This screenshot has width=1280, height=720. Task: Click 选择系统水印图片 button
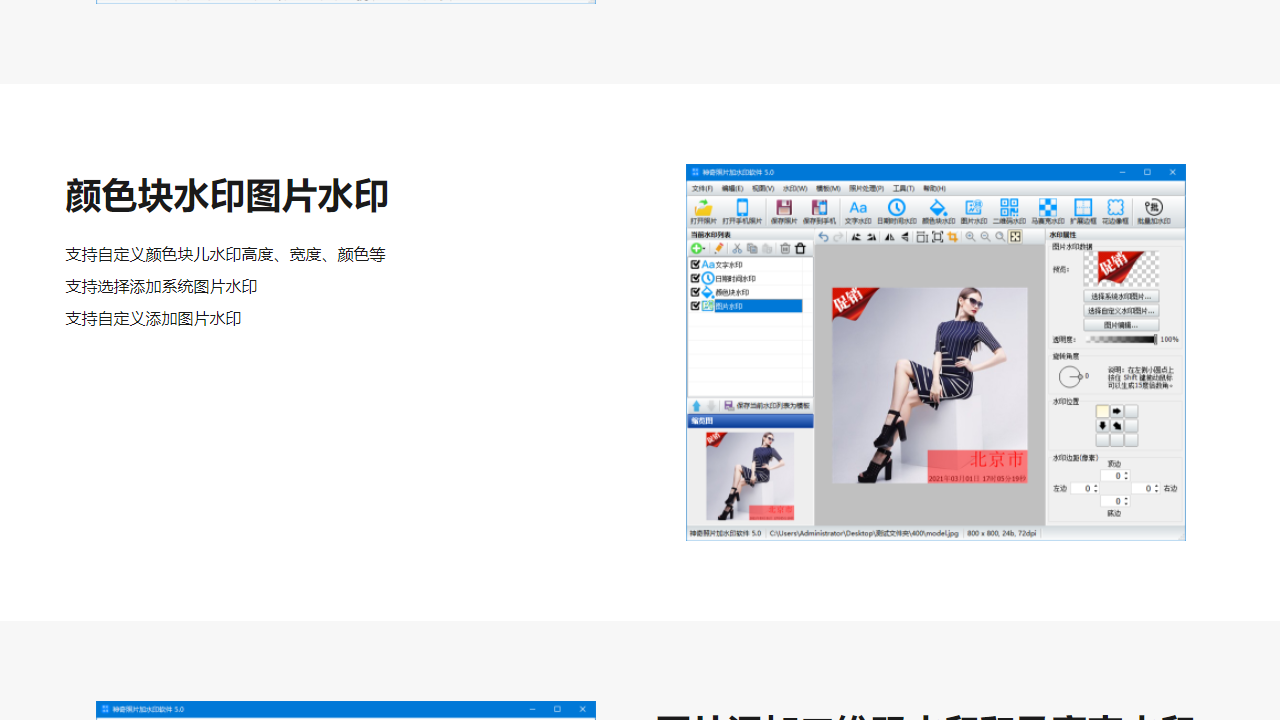click(x=1121, y=297)
